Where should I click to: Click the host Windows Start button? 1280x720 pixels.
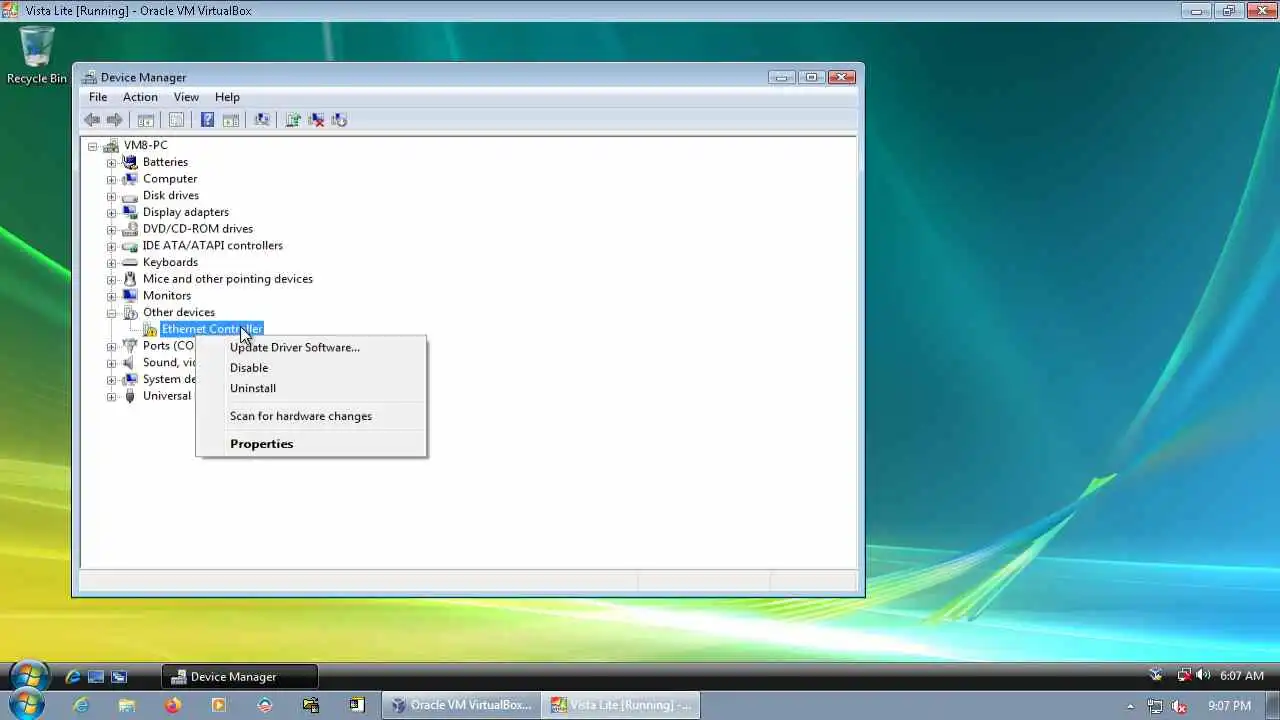pos(27,705)
